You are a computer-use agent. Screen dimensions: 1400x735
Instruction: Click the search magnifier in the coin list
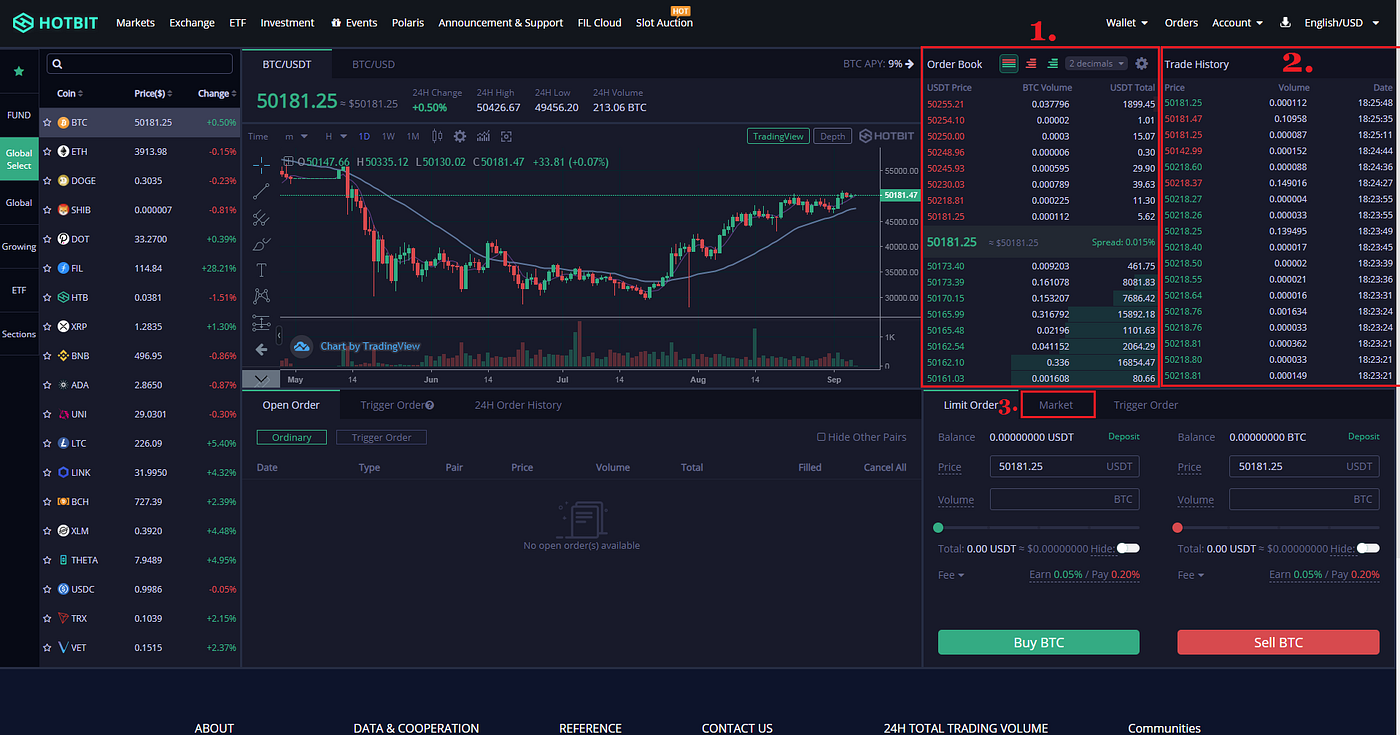58,64
